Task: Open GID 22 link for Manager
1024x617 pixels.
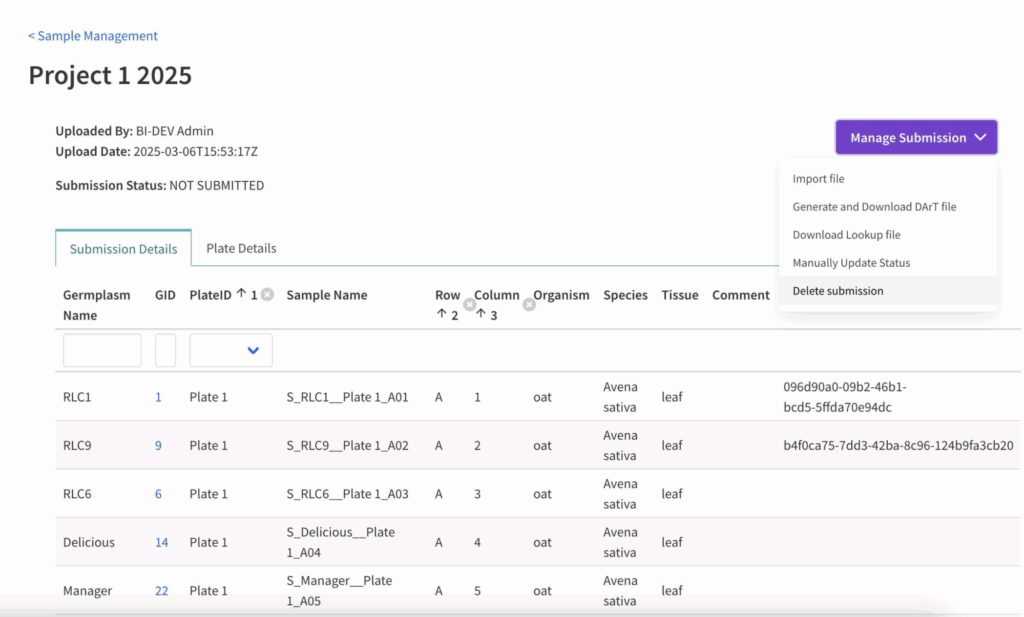Action: [161, 591]
